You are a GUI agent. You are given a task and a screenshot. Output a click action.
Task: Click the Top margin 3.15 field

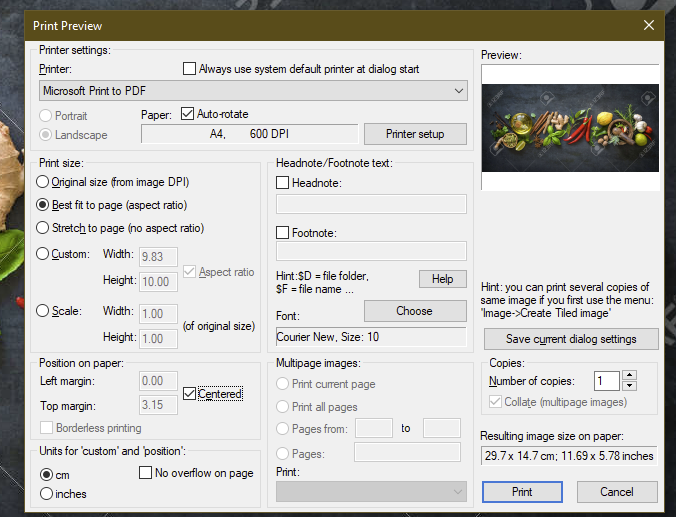click(158, 405)
